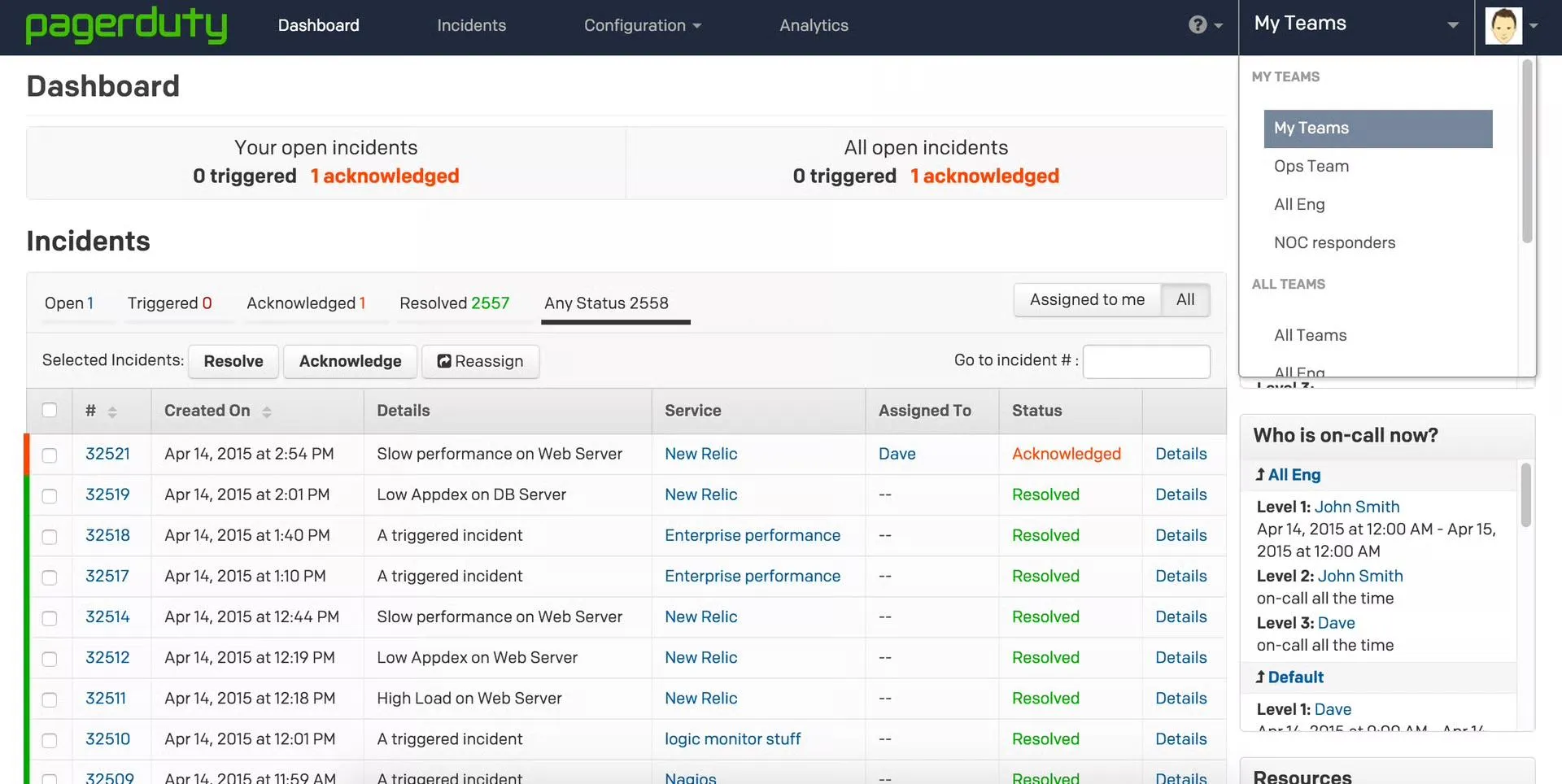1562x784 pixels.
Task: Collapse the My Teams dropdown selector
Action: point(1356,24)
